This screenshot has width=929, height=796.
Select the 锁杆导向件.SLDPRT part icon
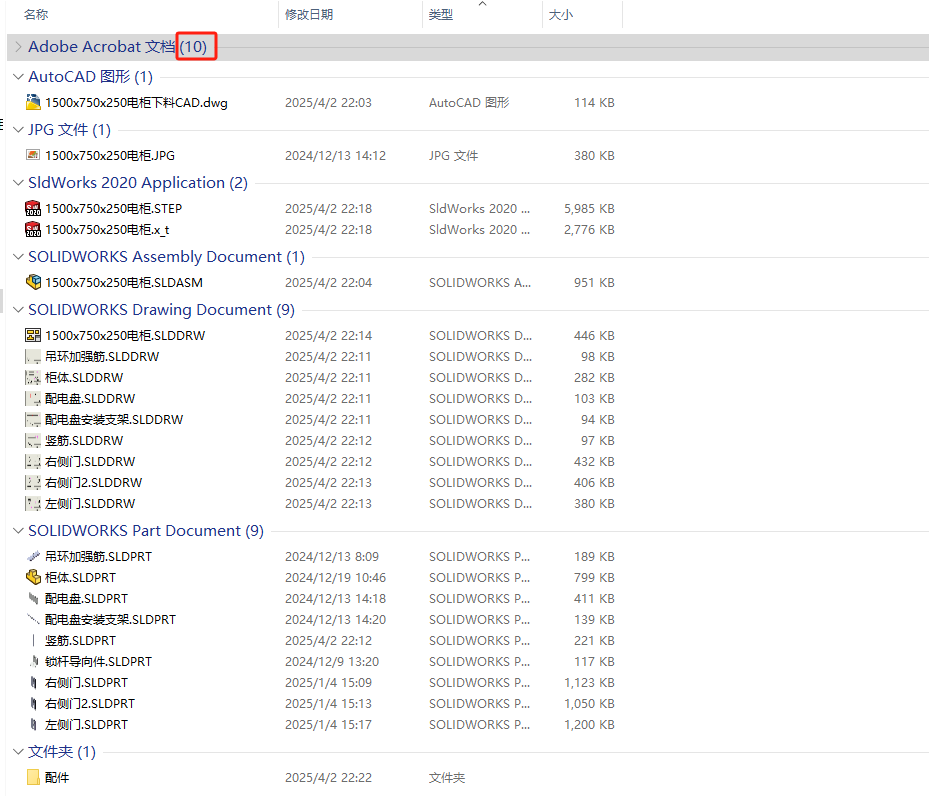[33, 661]
